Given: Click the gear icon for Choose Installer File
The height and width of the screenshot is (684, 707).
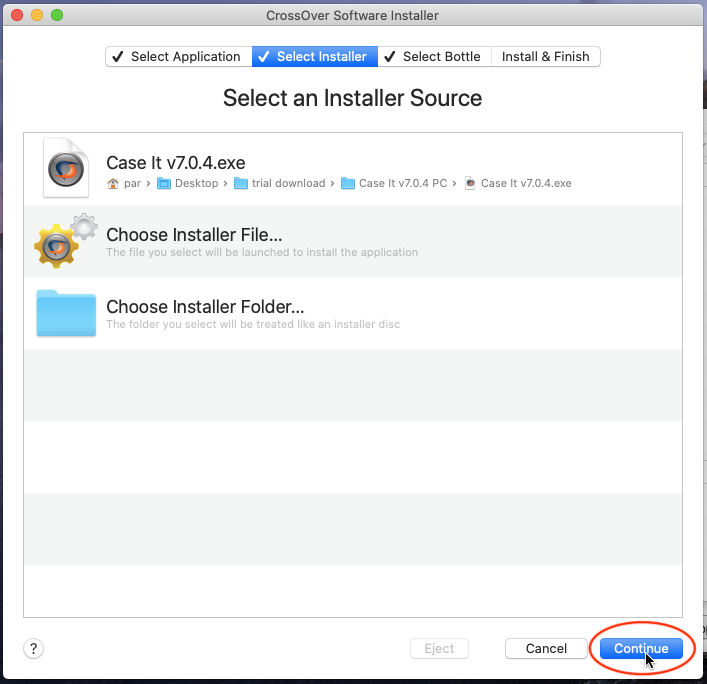Looking at the screenshot, I should [x=66, y=241].
